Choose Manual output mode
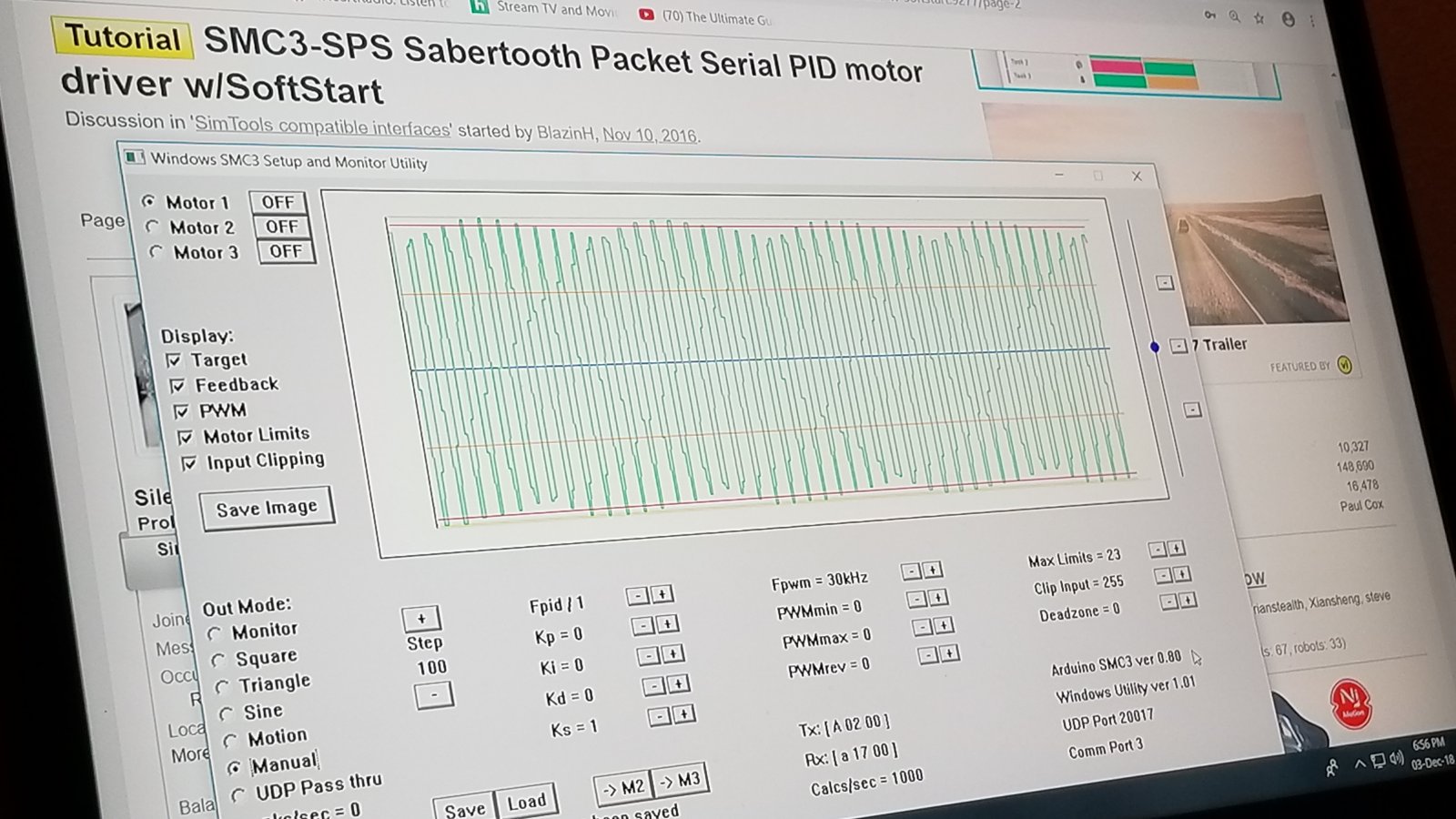Screen dimensions: 1456x819 click(x=234, y=768)
